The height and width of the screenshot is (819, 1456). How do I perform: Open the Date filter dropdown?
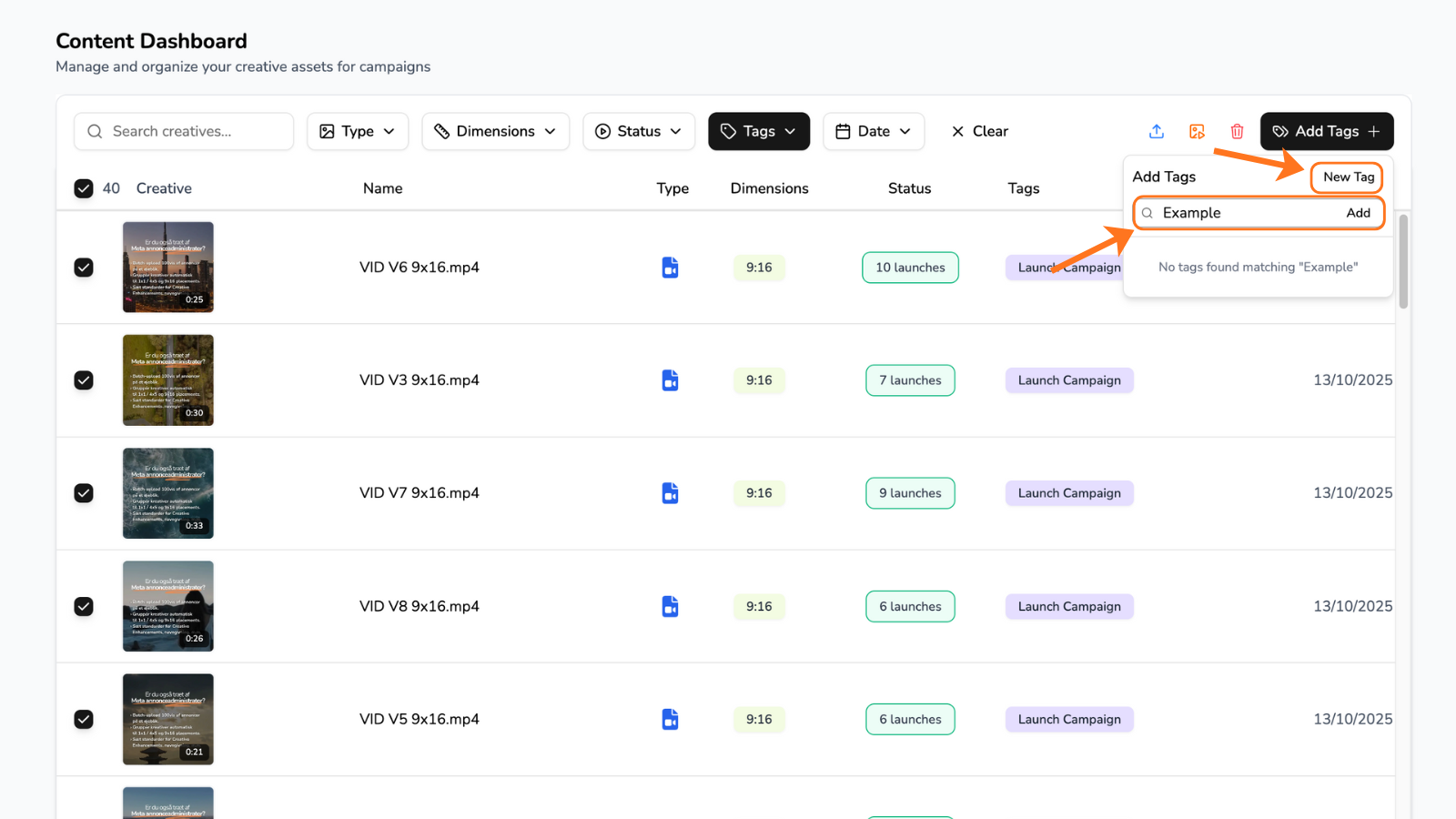coord(874,131)
